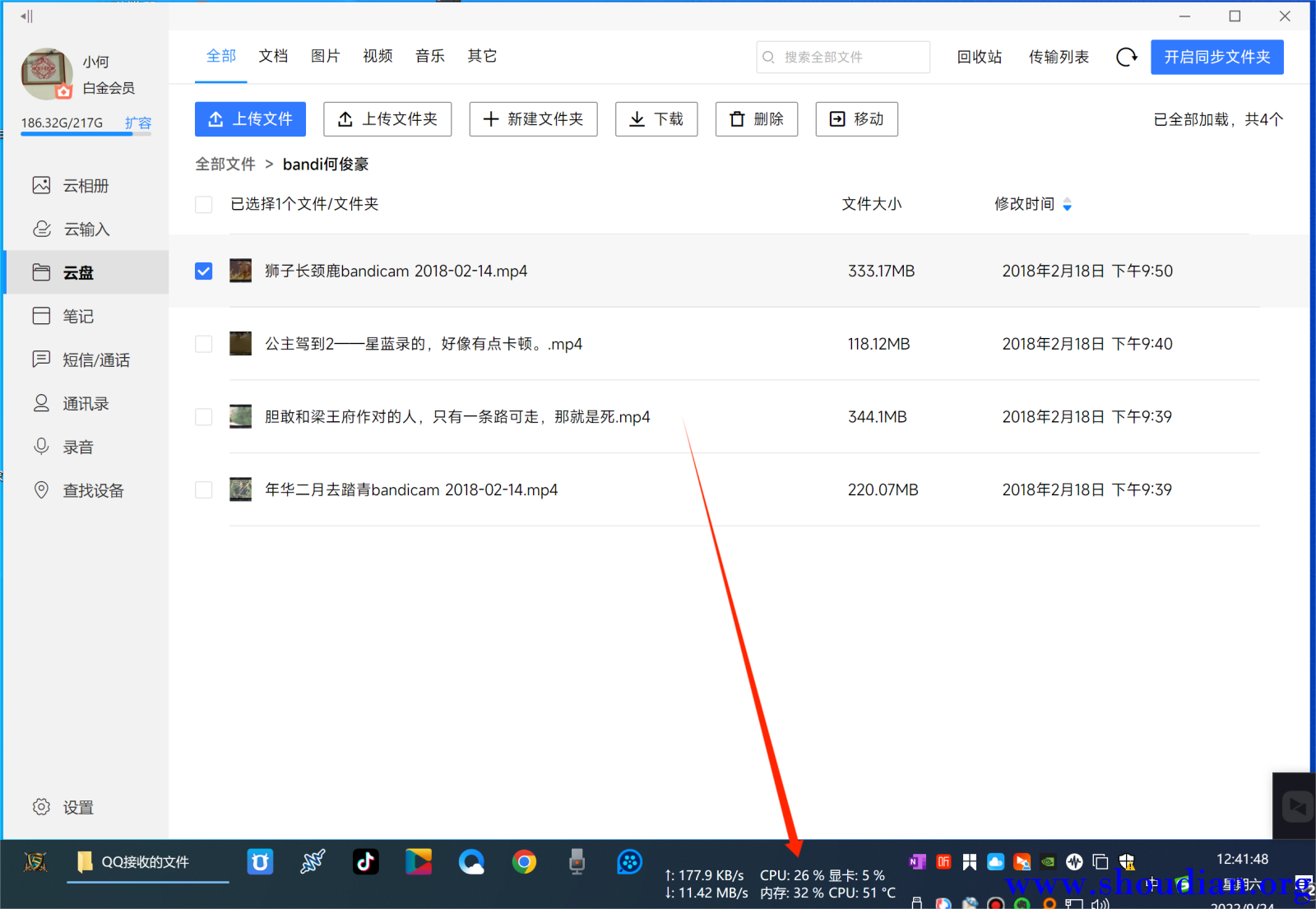1316x909 pixels.
Task: Check the 年华二月去踏青bandicam file checkbox
Action: point(204,490)
